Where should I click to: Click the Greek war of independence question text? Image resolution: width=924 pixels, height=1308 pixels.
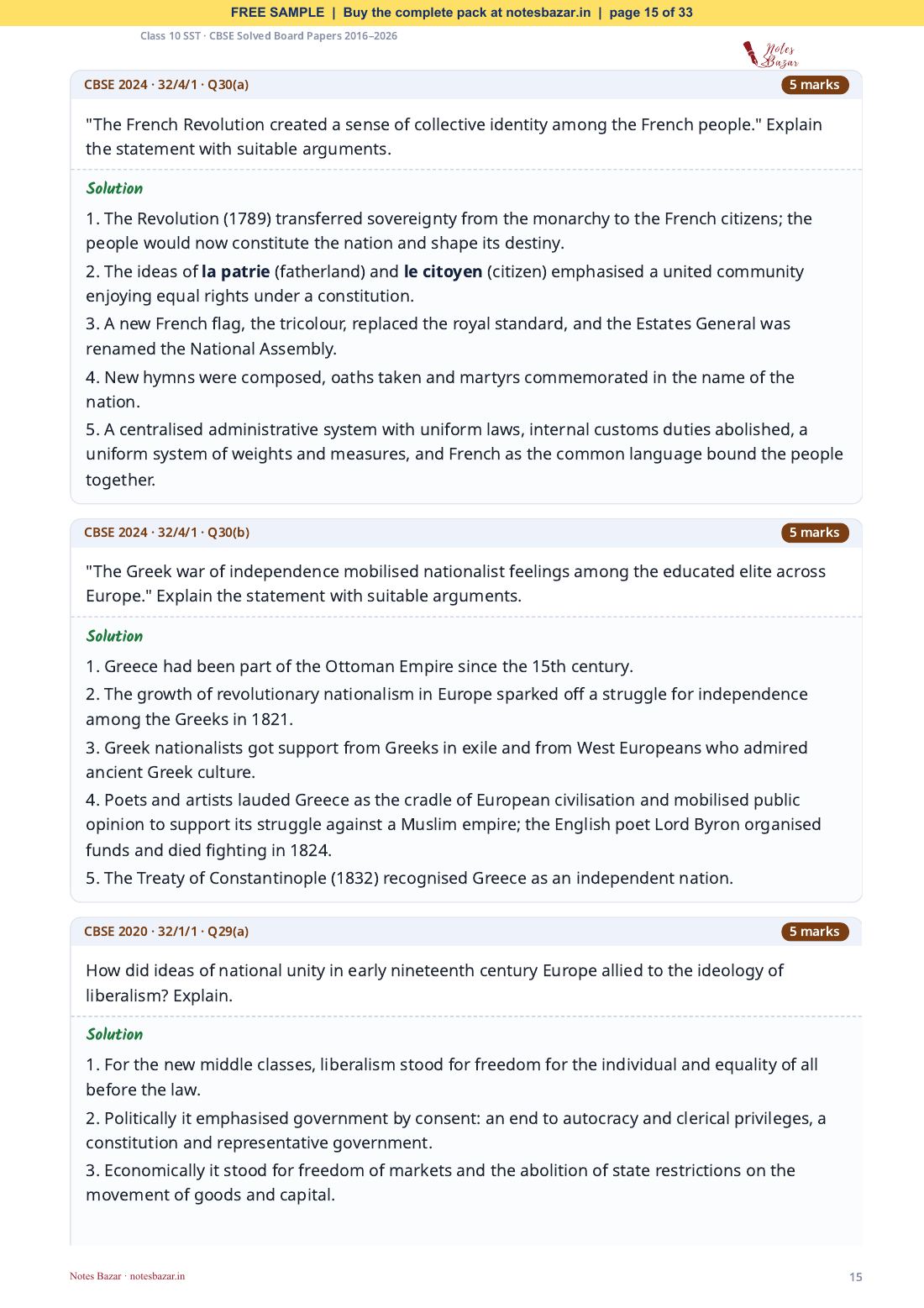coord(455,584)
